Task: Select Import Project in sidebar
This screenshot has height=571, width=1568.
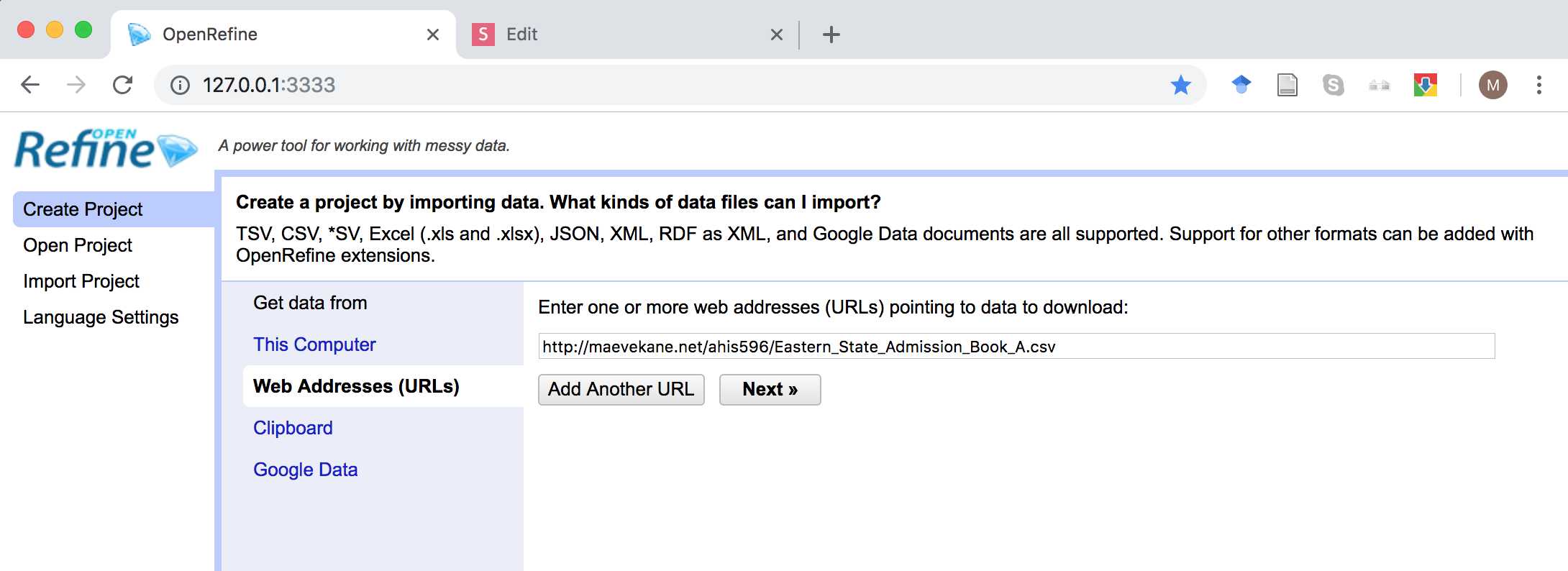Action: click(81, 281)
